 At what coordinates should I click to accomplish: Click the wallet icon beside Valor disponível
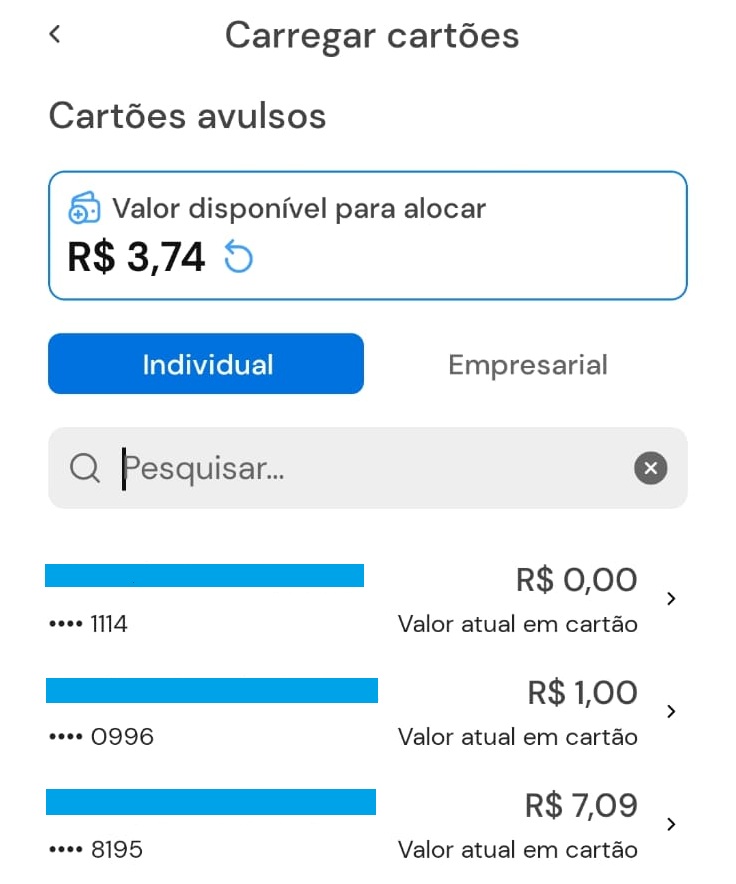coord(85,208)
